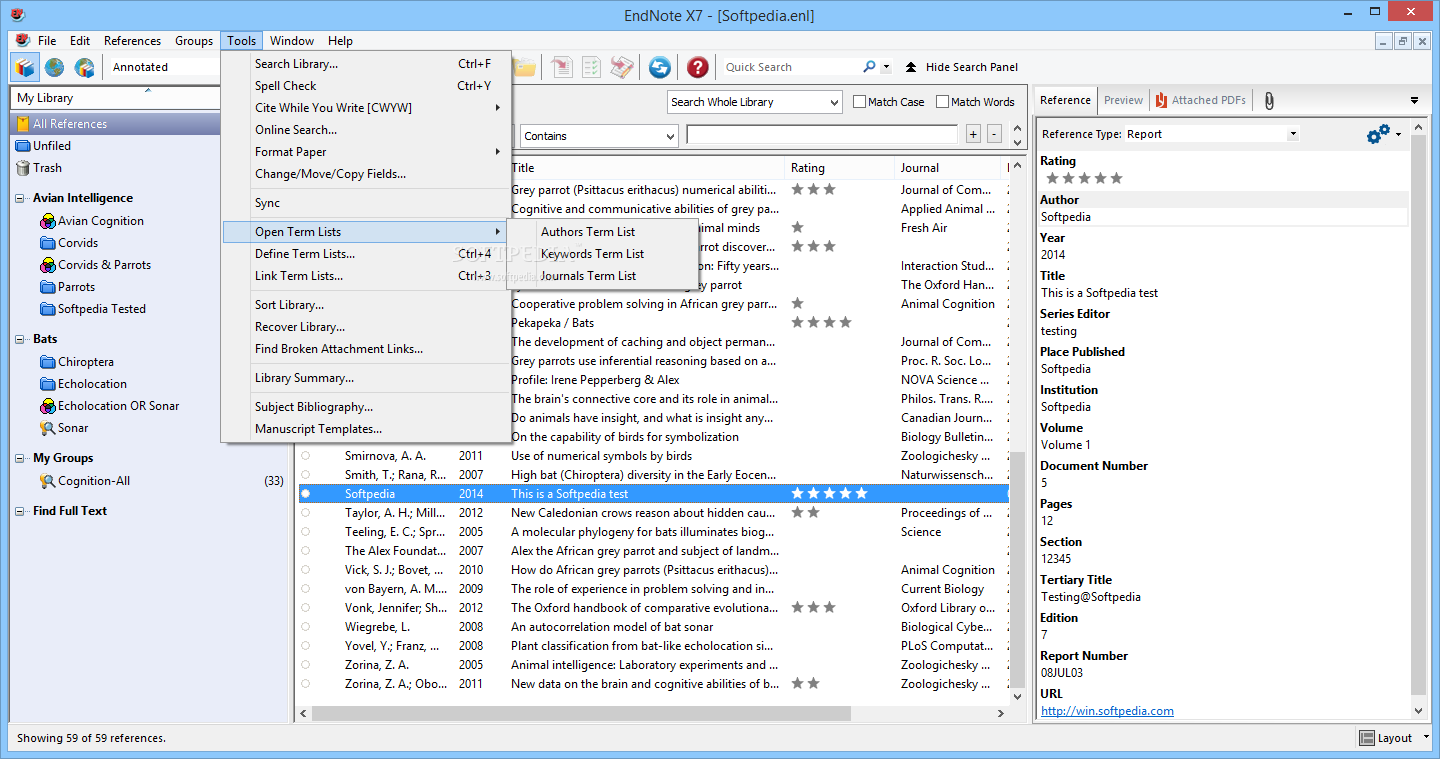Click the Cognition-All smart group icon
The image size is (1440, 759).
[x=48, y=481]
